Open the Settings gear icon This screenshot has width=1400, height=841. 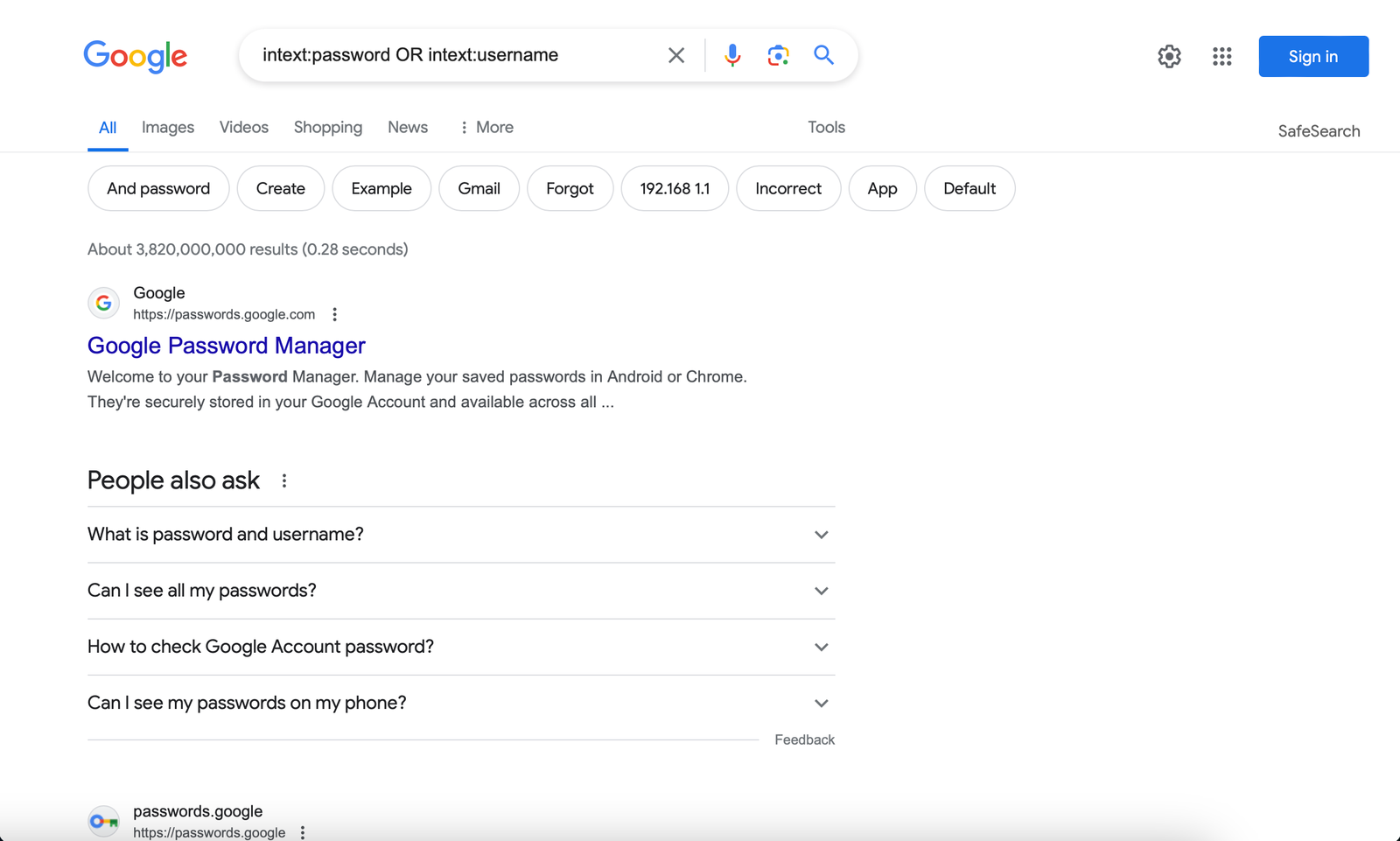[x=1169, y=56]
